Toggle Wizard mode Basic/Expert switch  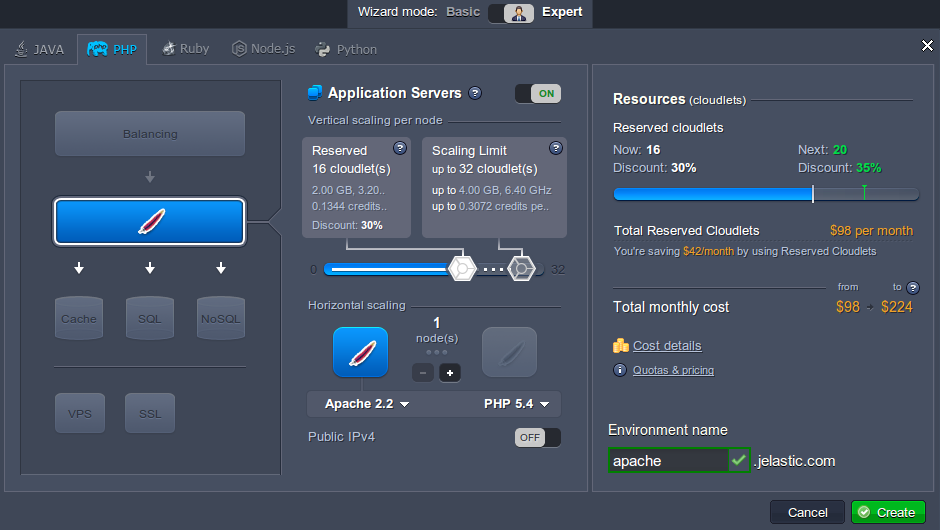tap(511, 13)
